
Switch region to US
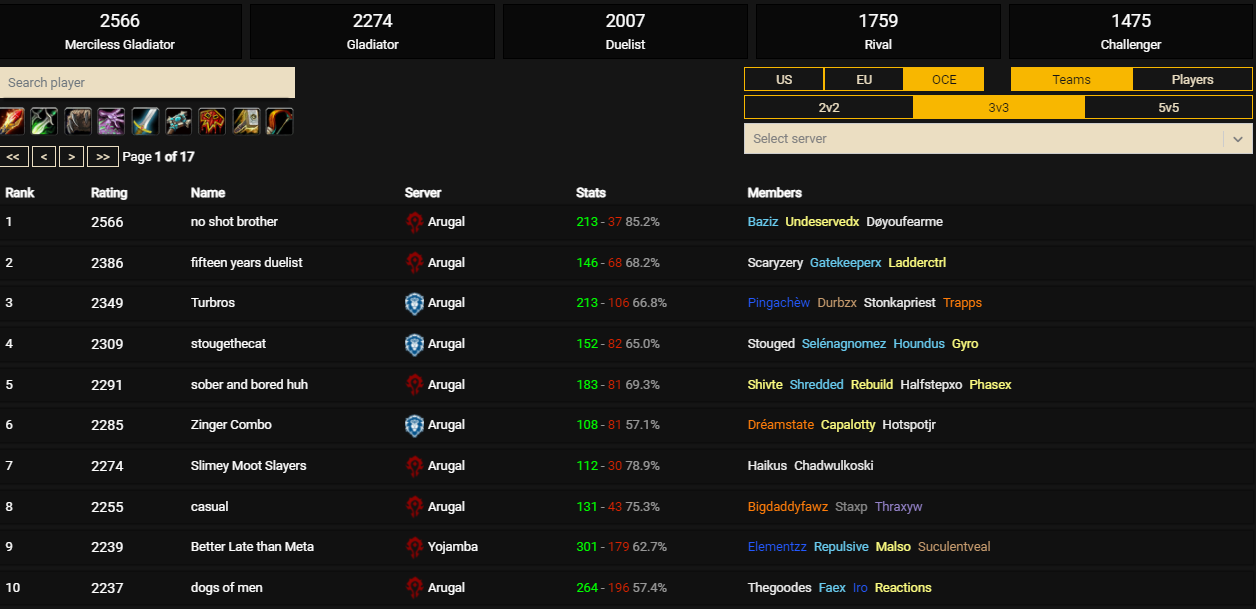tap(784, 80)
